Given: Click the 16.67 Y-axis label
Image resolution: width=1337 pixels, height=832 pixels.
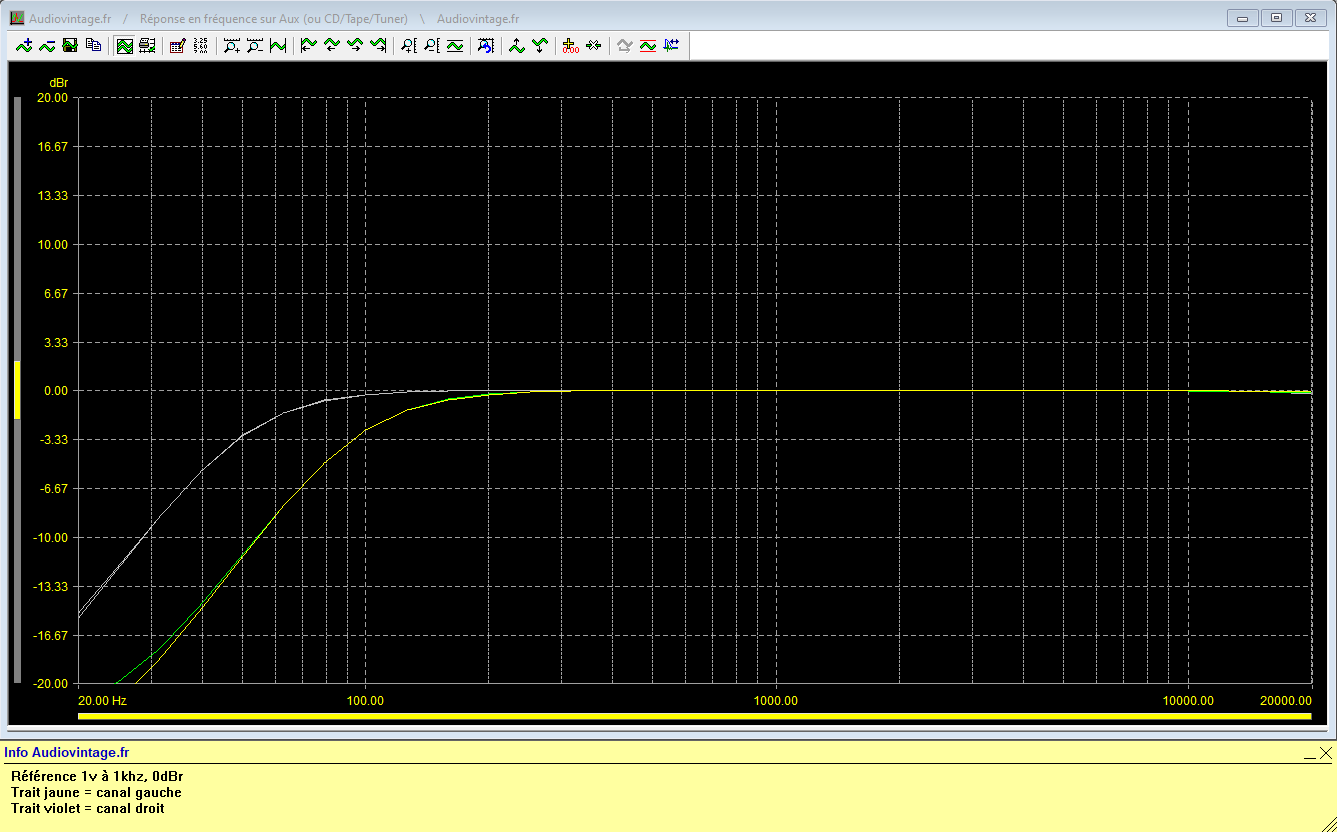Looking at the screenshot, I should point(52,147).
